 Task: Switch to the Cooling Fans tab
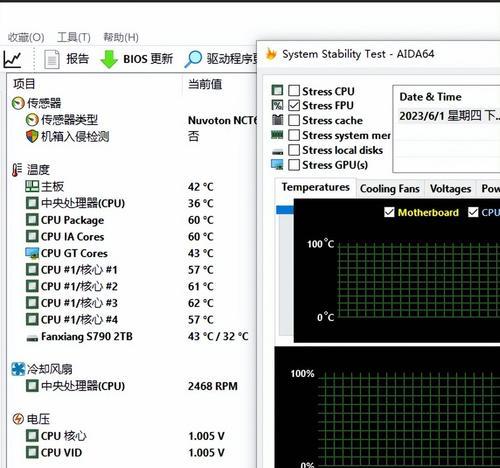click(x=389, y=189)
